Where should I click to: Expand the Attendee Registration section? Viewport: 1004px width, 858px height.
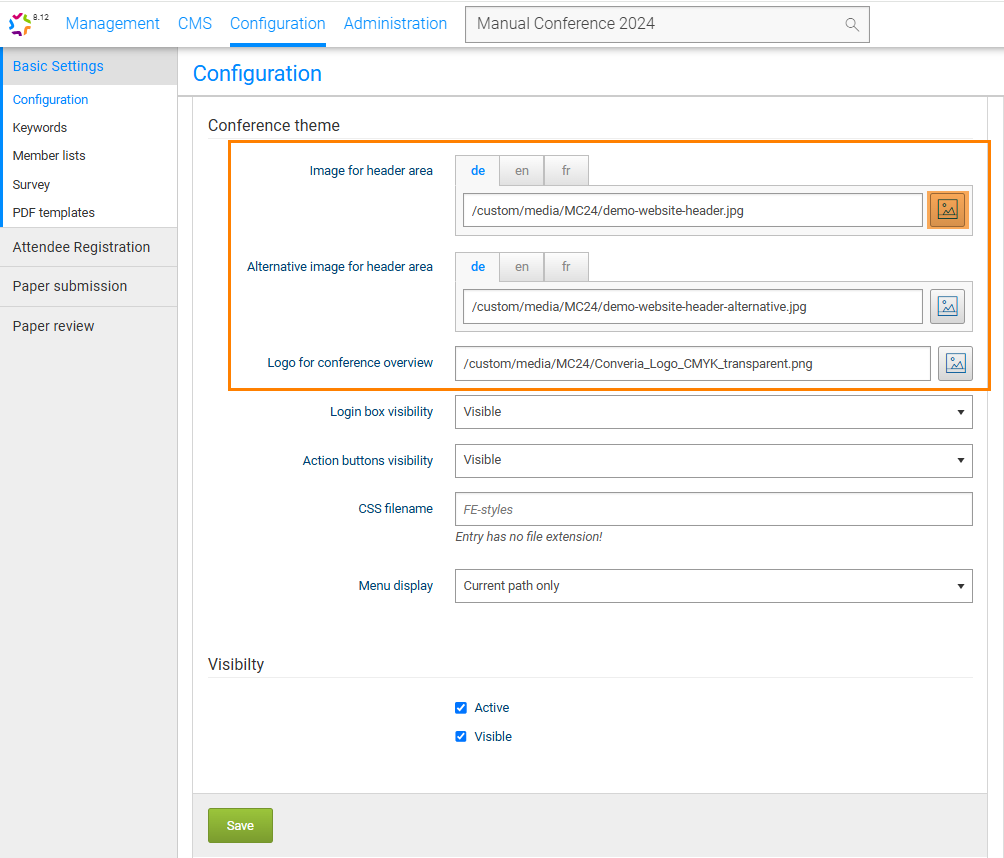point(81,247)
